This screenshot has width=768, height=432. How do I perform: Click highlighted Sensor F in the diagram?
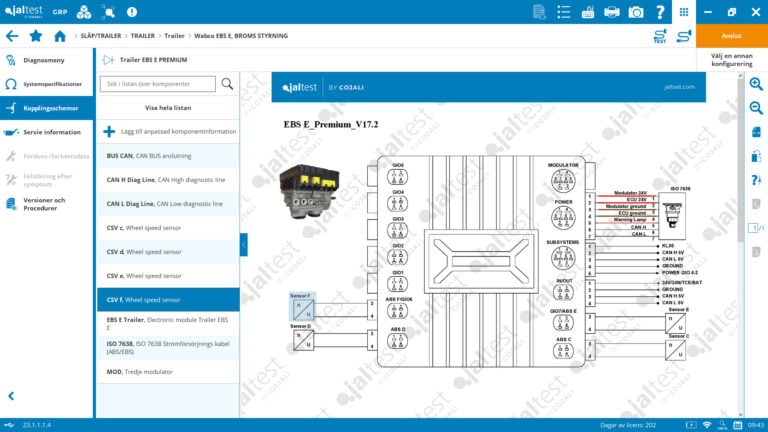tap(302, 307)
